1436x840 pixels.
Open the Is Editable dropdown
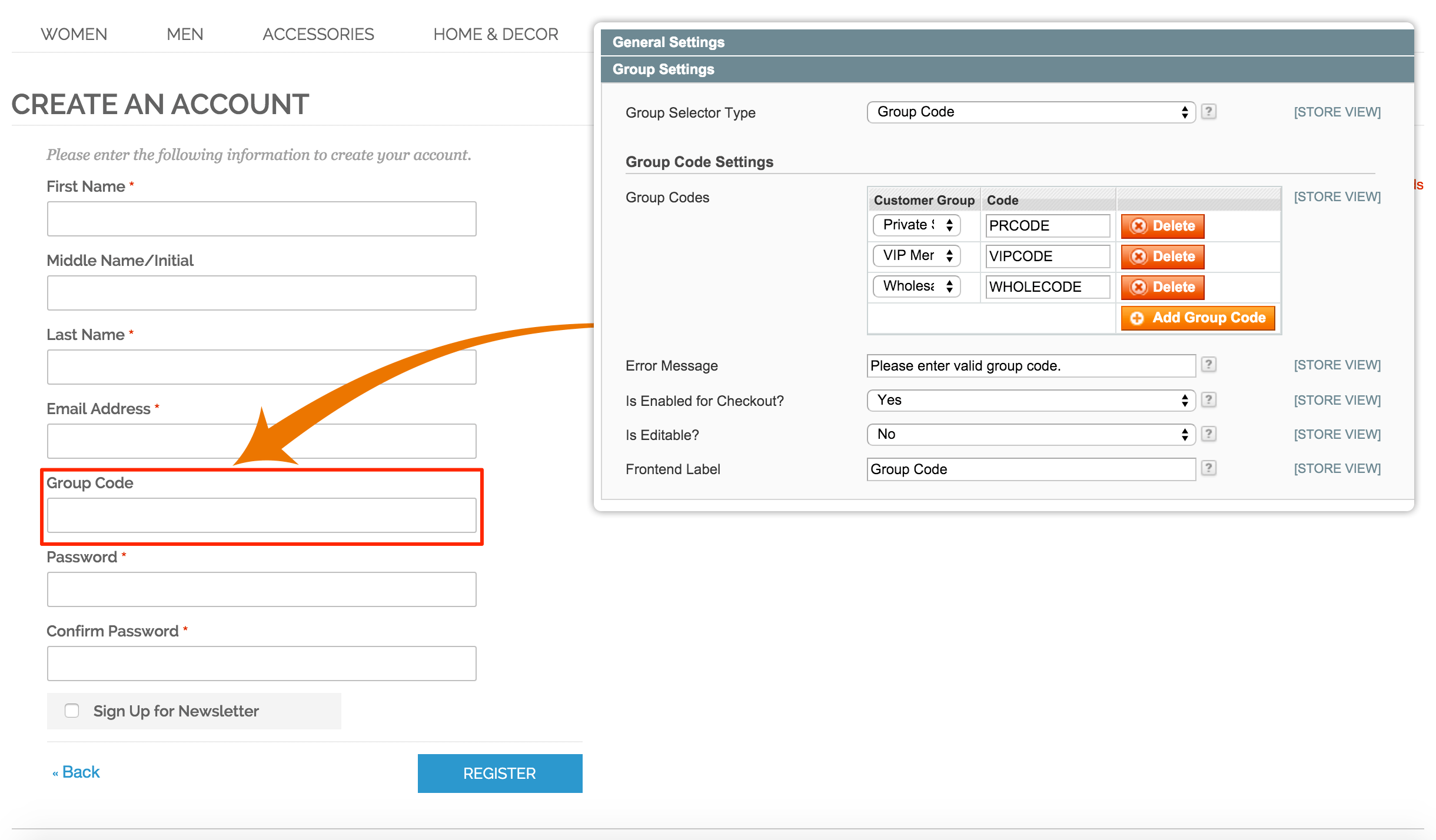click(x=1031, y=434)
